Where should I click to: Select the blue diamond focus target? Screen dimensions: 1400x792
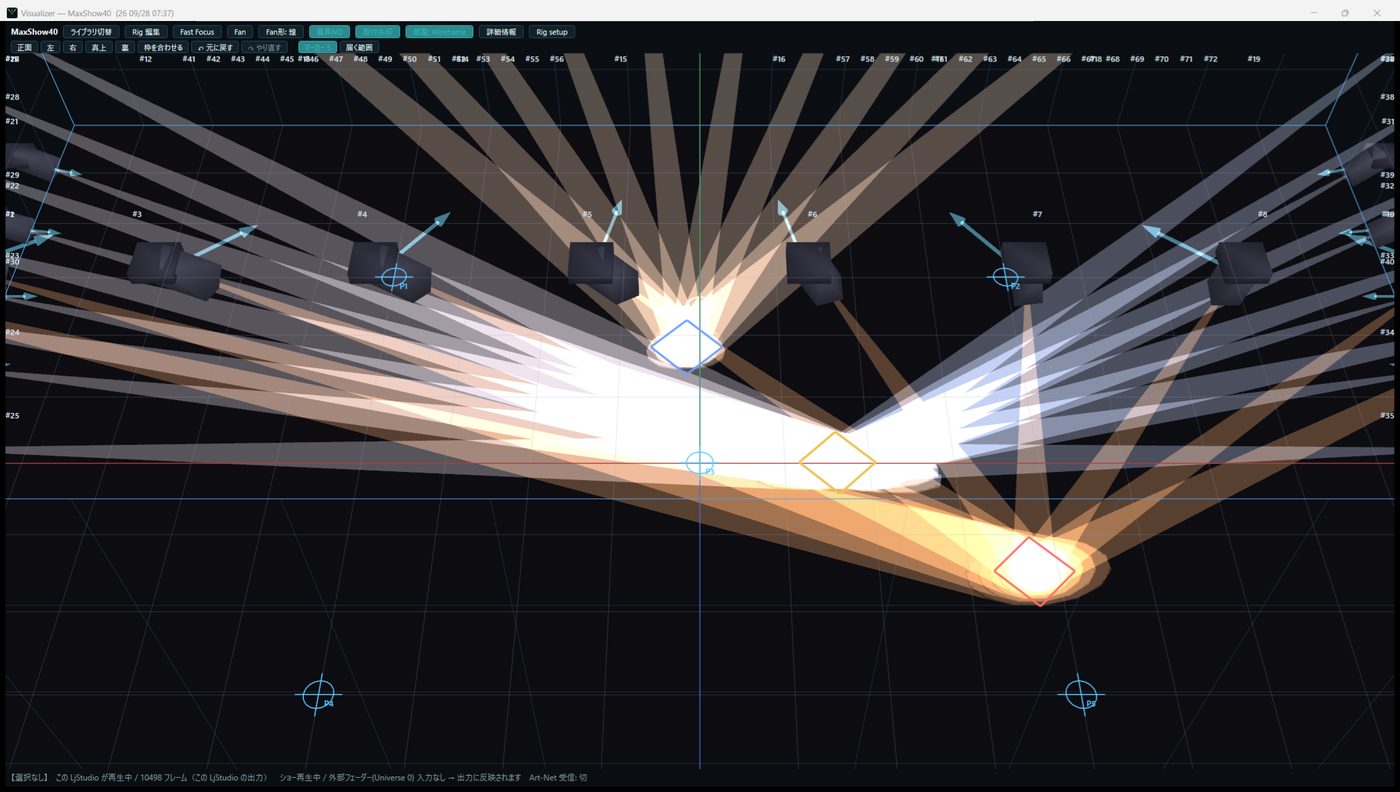[686, 346]
